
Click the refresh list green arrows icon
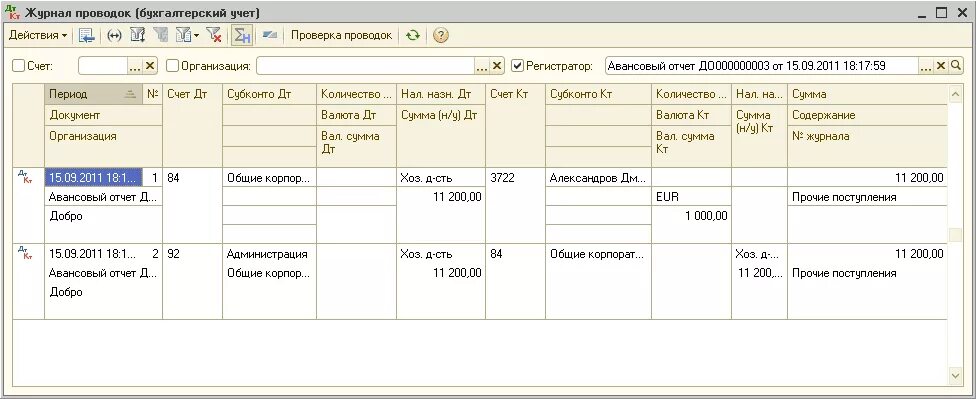[412, 35]
